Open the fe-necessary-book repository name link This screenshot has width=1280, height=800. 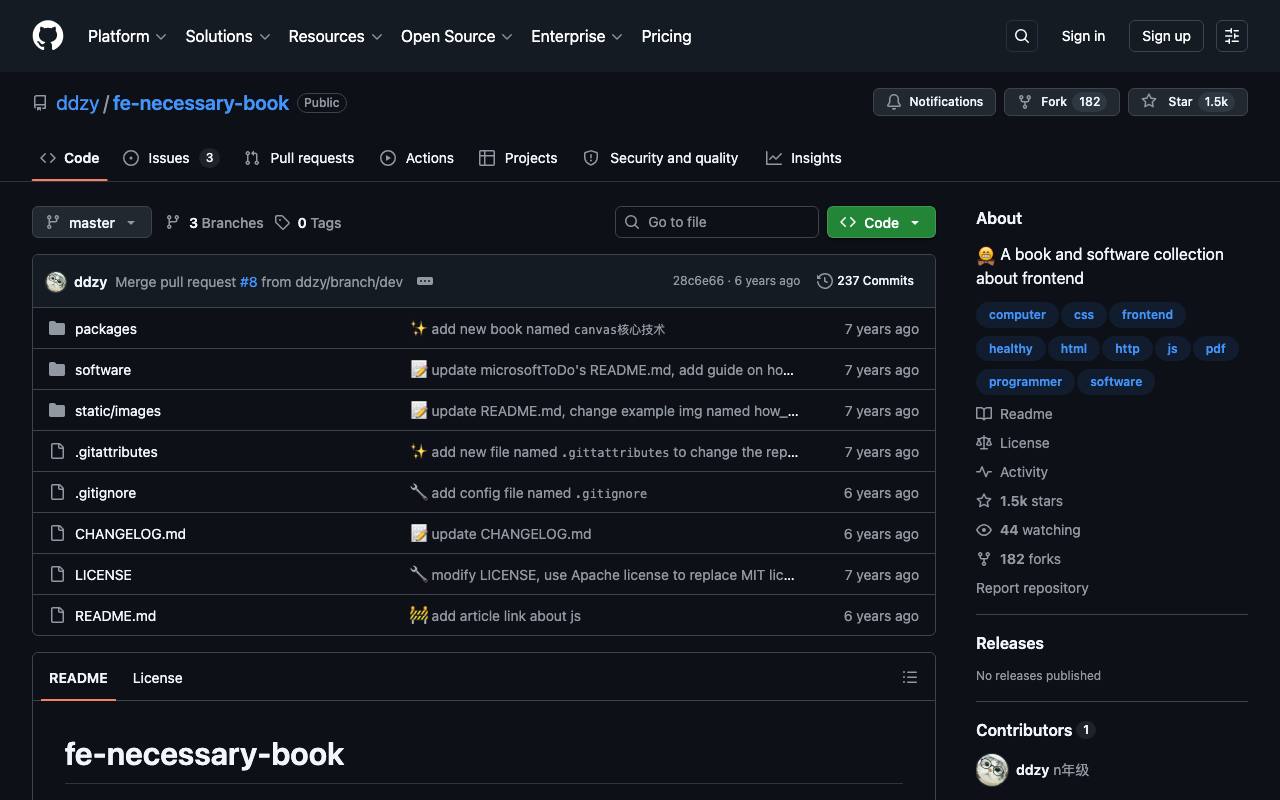(x=201, y=103)
